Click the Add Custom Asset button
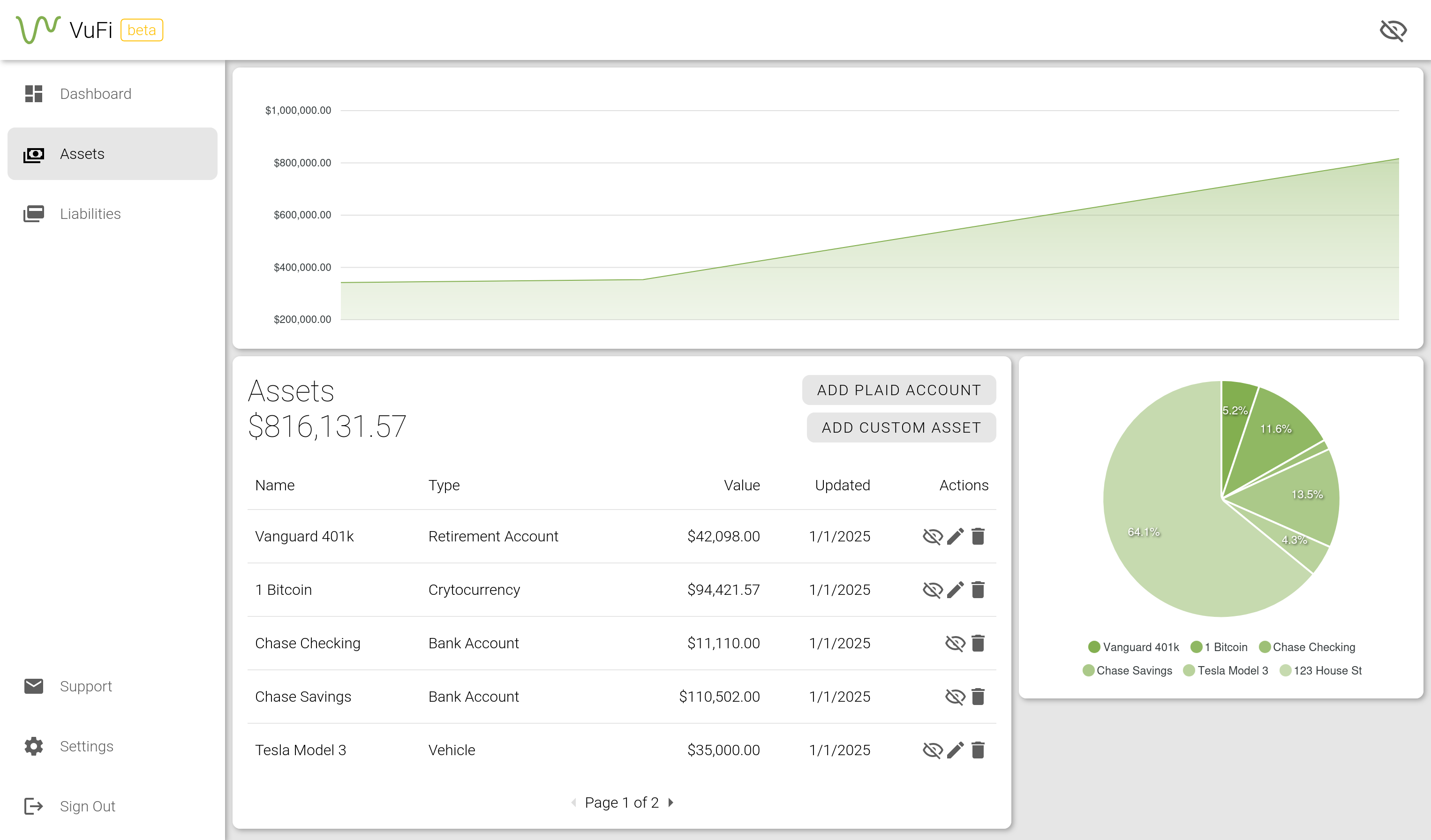This screenshot has width=1431, height=840. (x=901, y=427)
